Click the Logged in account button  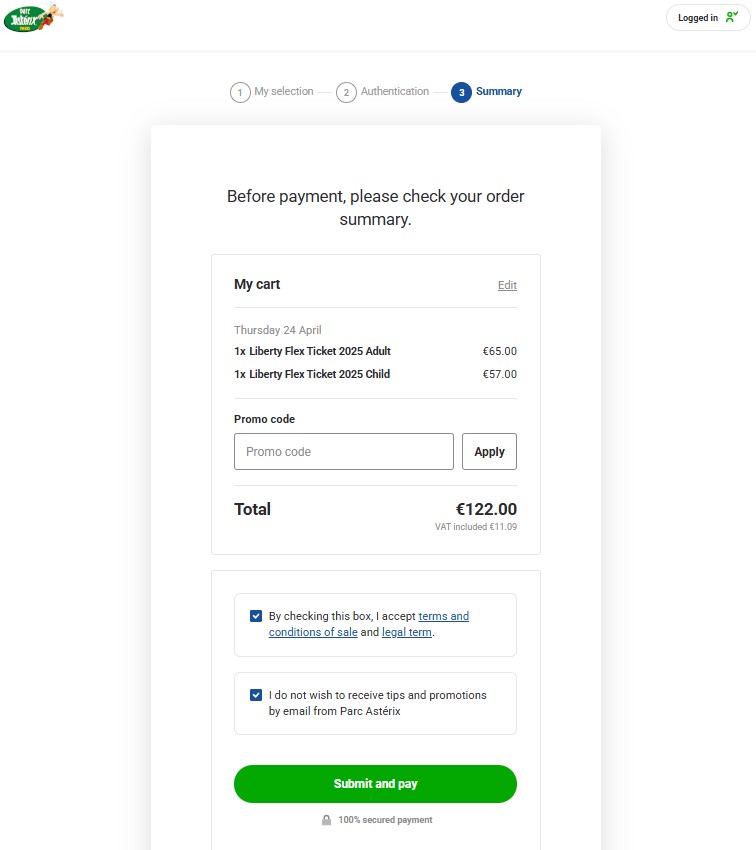pyautogui.click(x=708, y=18)
